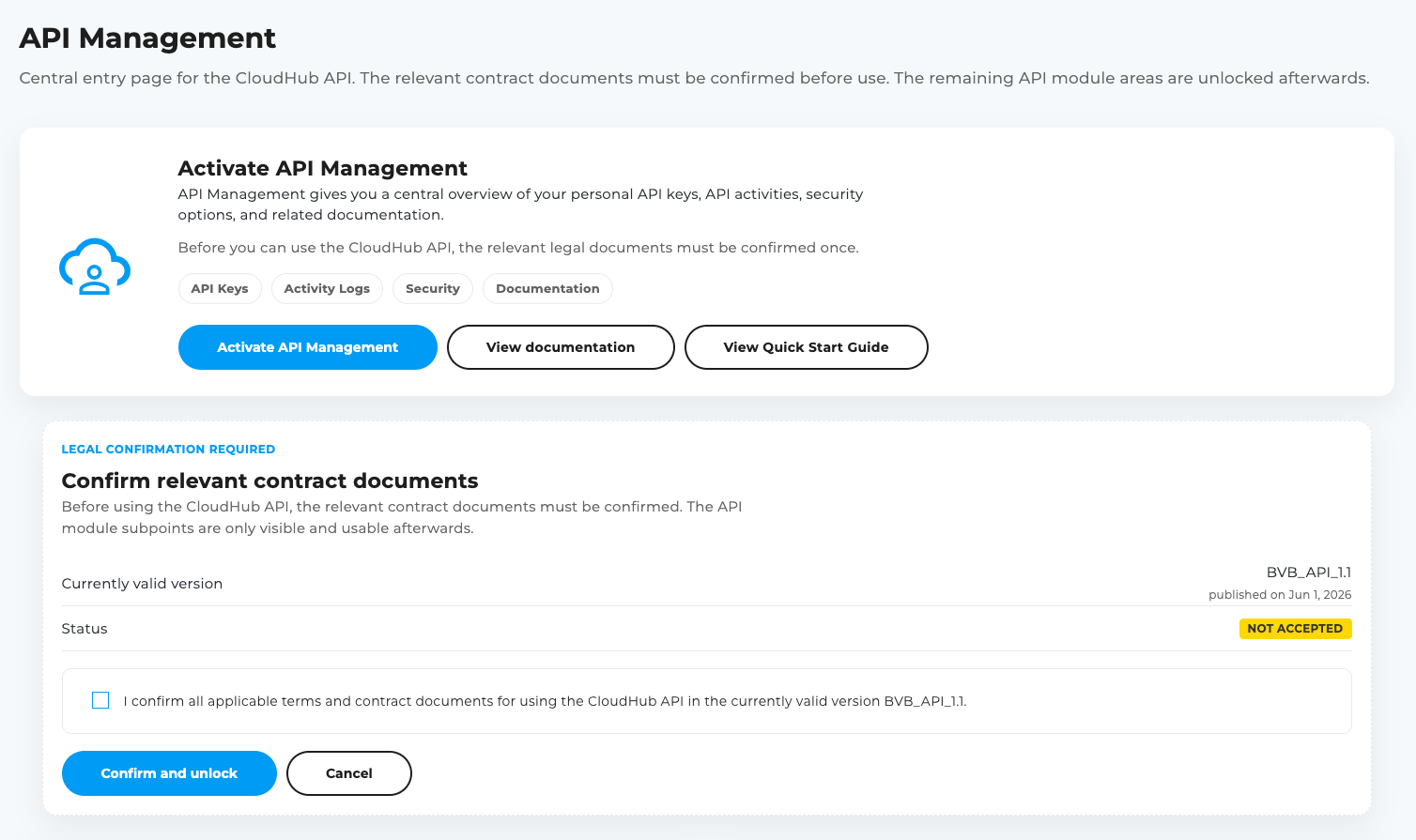The image size is (1416, 840).
Task: Open View documentation
Action: click(561, 347)
